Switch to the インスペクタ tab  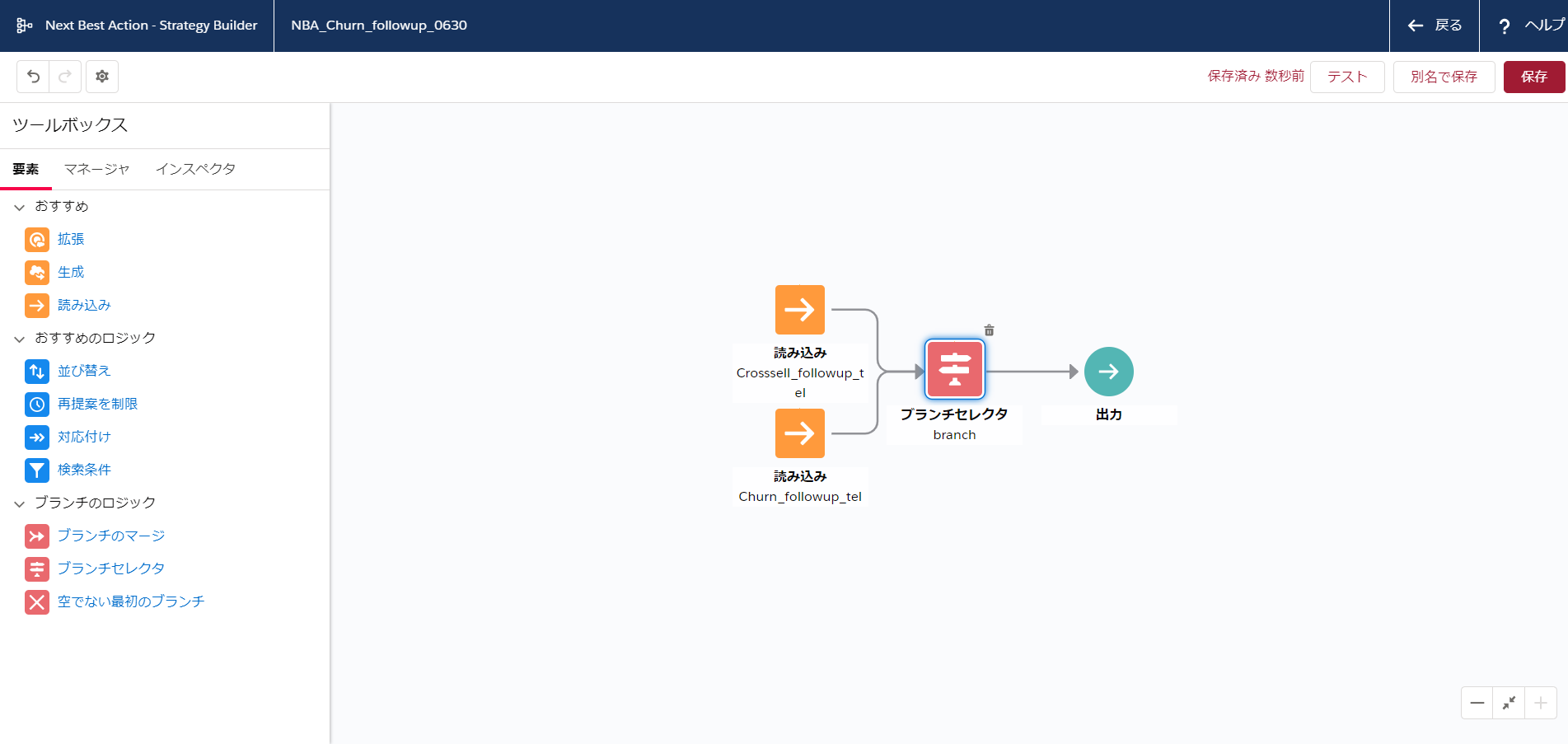click(195, 169)
